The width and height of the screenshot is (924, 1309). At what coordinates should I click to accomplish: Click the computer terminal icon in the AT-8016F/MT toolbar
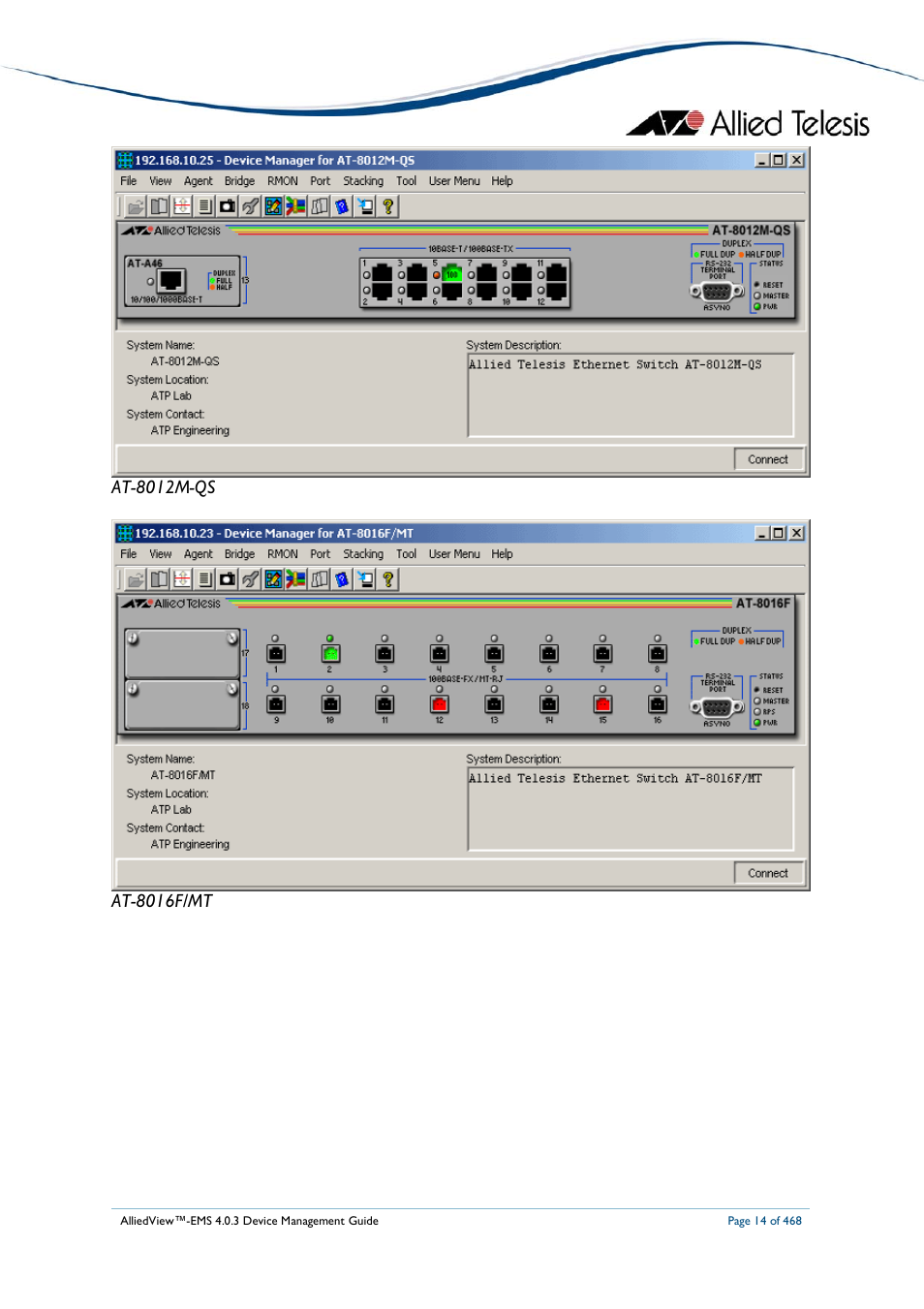(x=365, y=579)
